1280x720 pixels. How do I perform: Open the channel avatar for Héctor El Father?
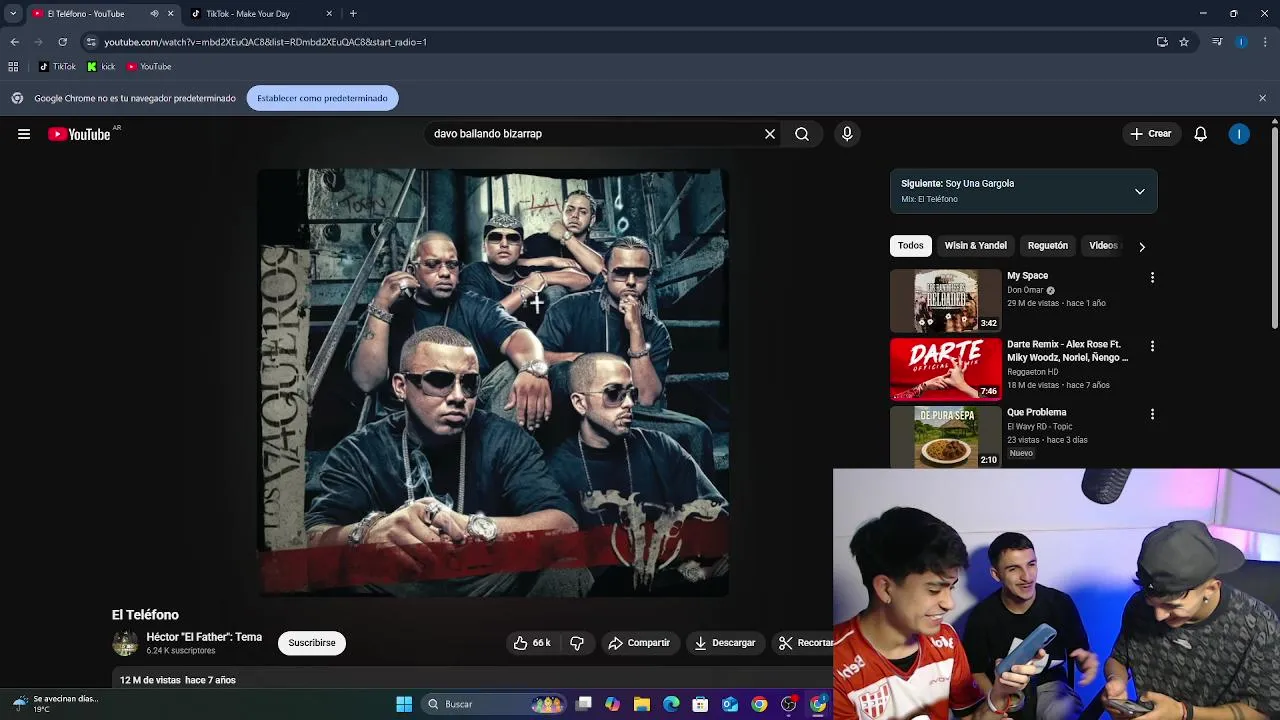coord(125,643)
